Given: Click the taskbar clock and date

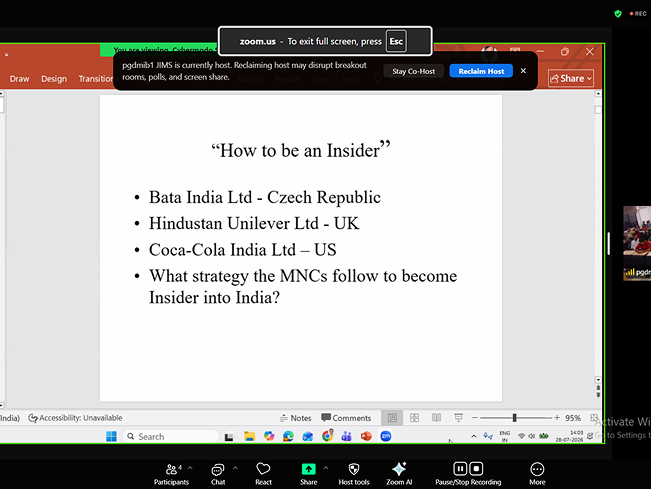Looking at the screenshot, I should click(569, 436).
